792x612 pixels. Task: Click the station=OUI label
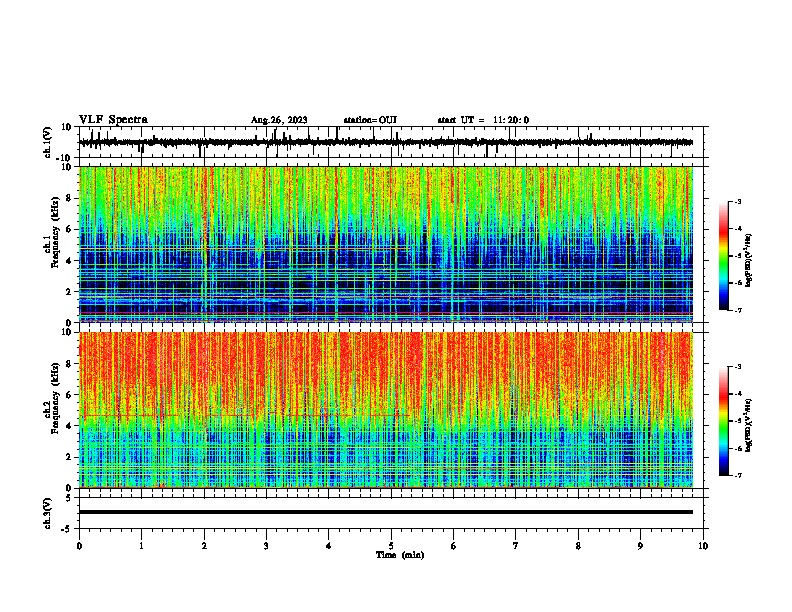370,120
